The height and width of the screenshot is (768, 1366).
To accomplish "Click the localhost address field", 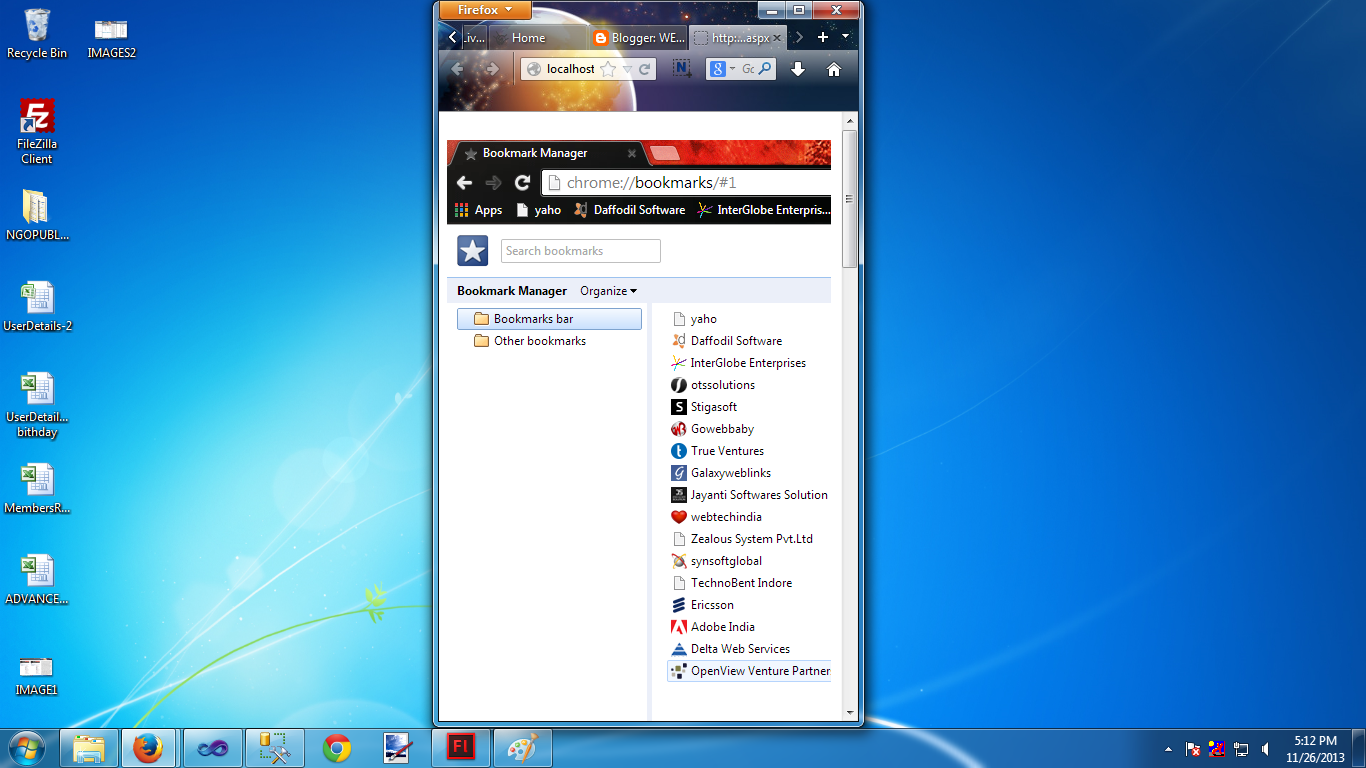I will (x=570, y=69).
